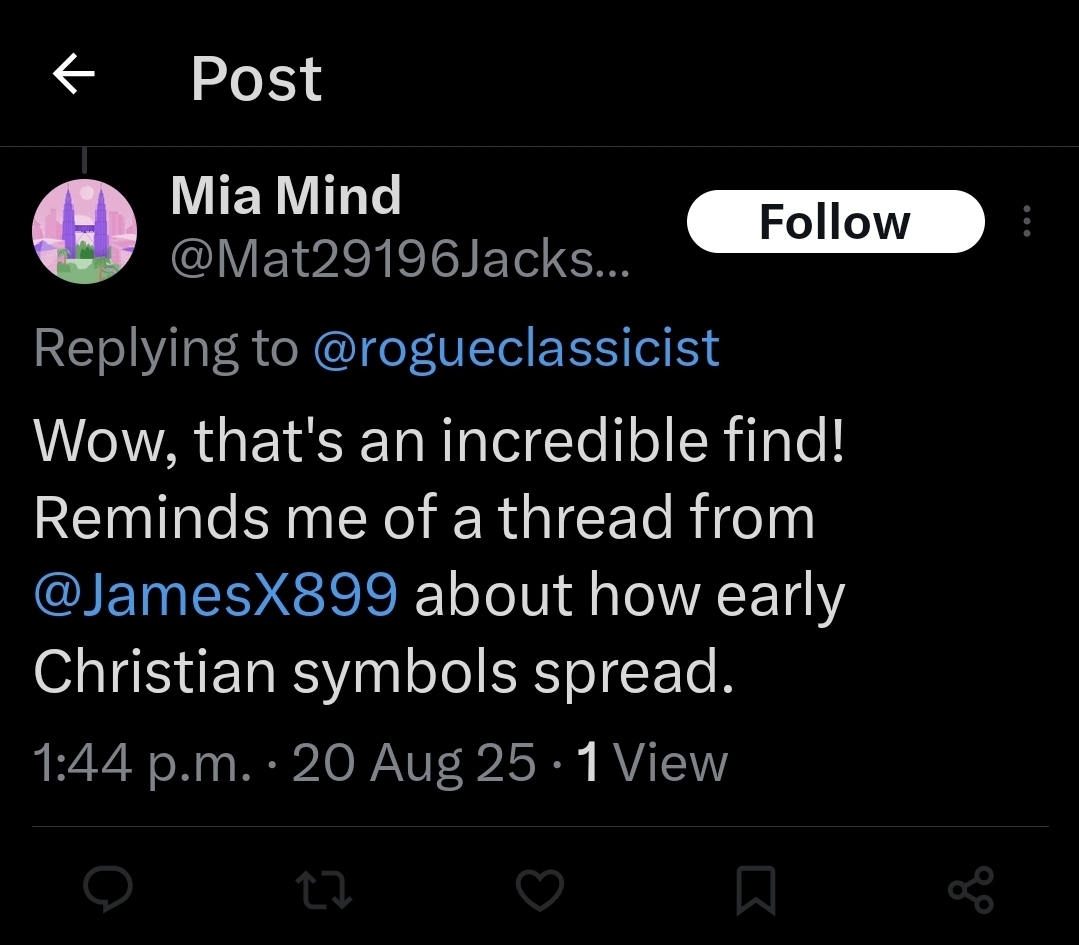Repost this post
This screenshot has width=1079, height=945.
(x=325, y=889)
